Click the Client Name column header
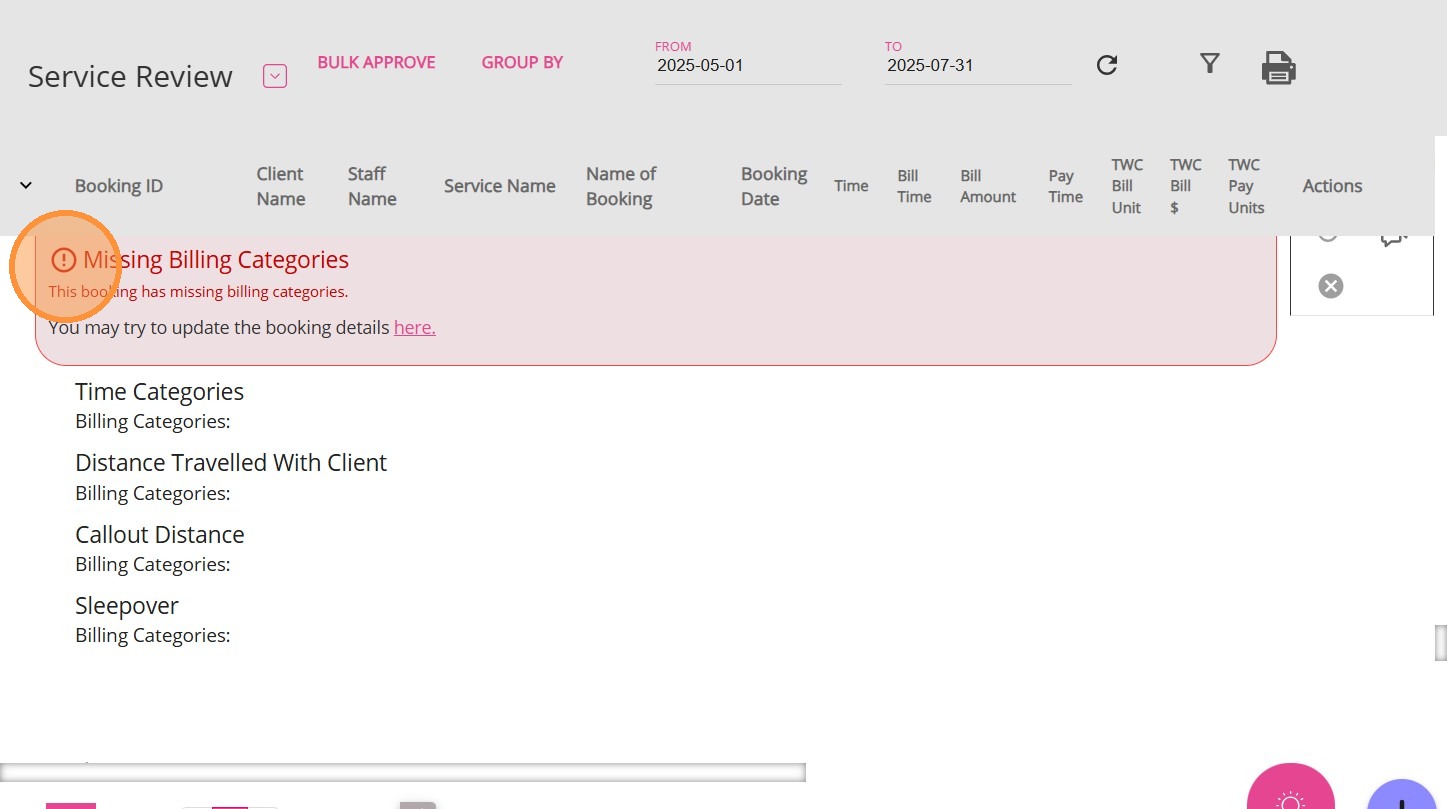The image size is (1447, 809). (x=281, y=186)
